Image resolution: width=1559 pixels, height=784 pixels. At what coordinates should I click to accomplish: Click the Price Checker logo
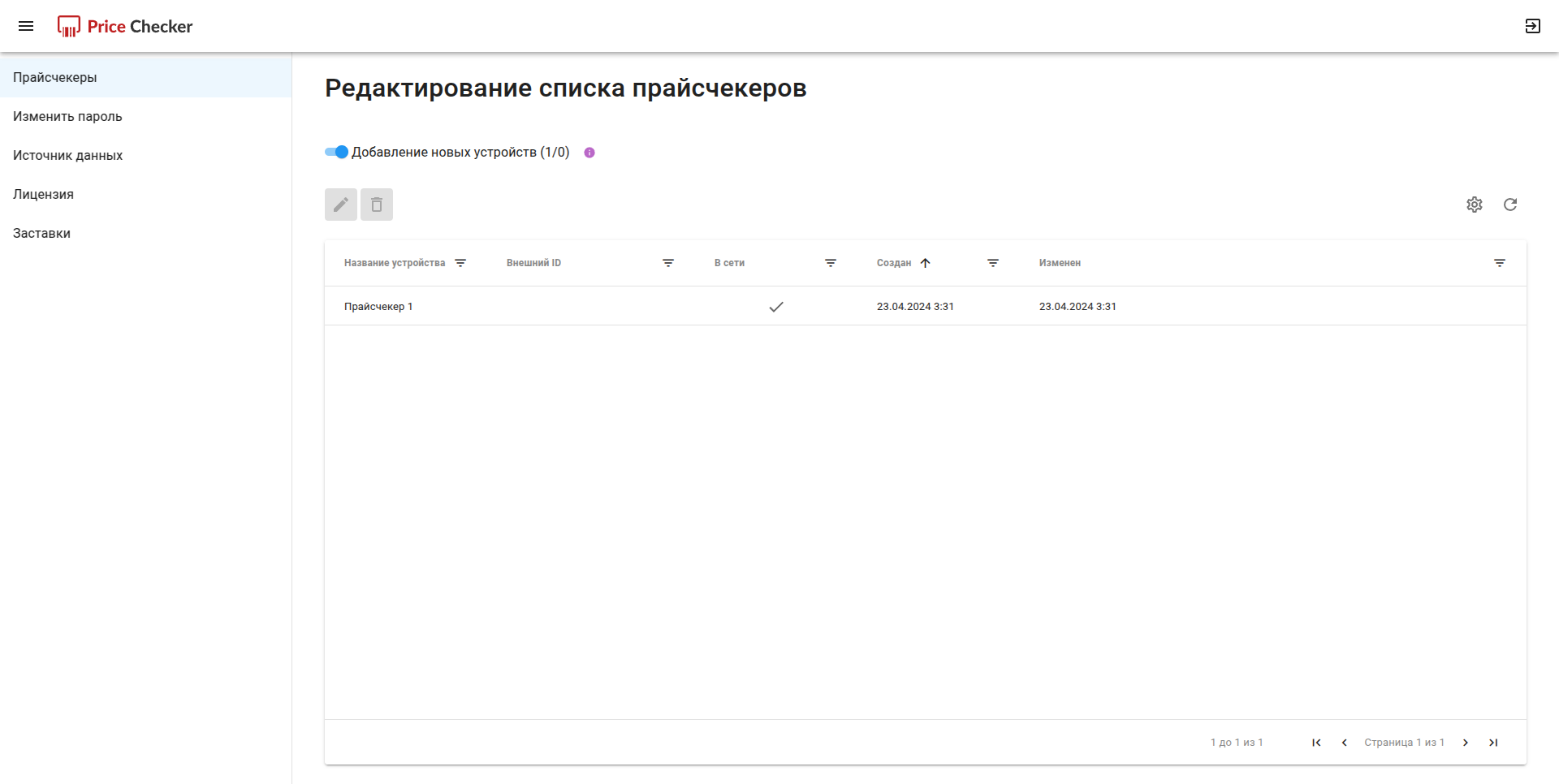(x=125, y=26)
